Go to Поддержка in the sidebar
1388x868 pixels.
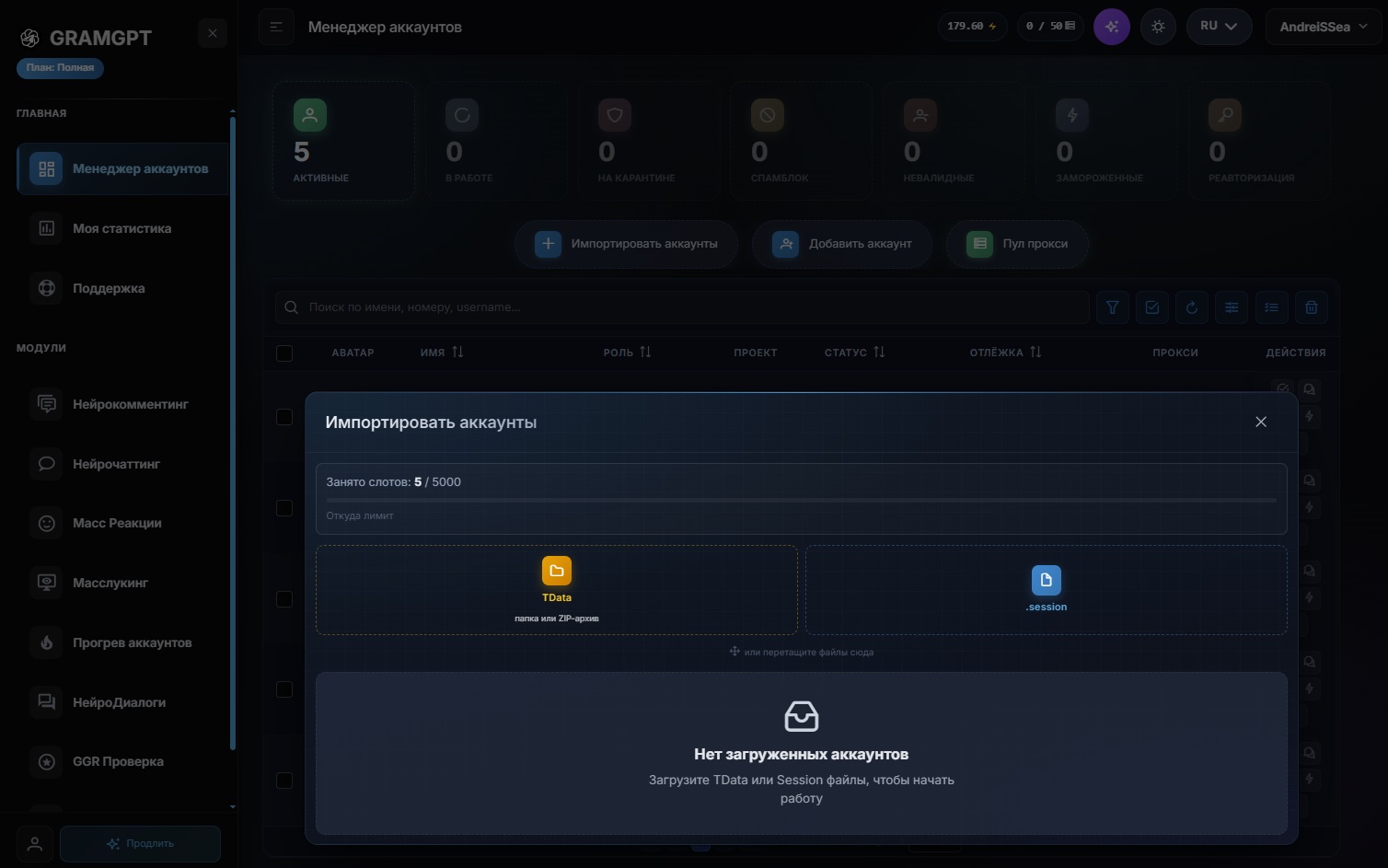pyautogui.click(x=121, y=288)
